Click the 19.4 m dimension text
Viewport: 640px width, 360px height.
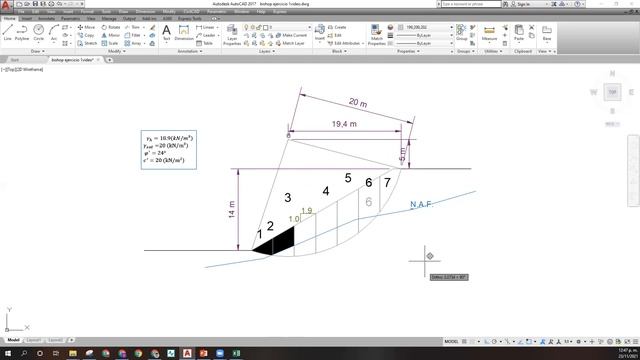(344, 124)
